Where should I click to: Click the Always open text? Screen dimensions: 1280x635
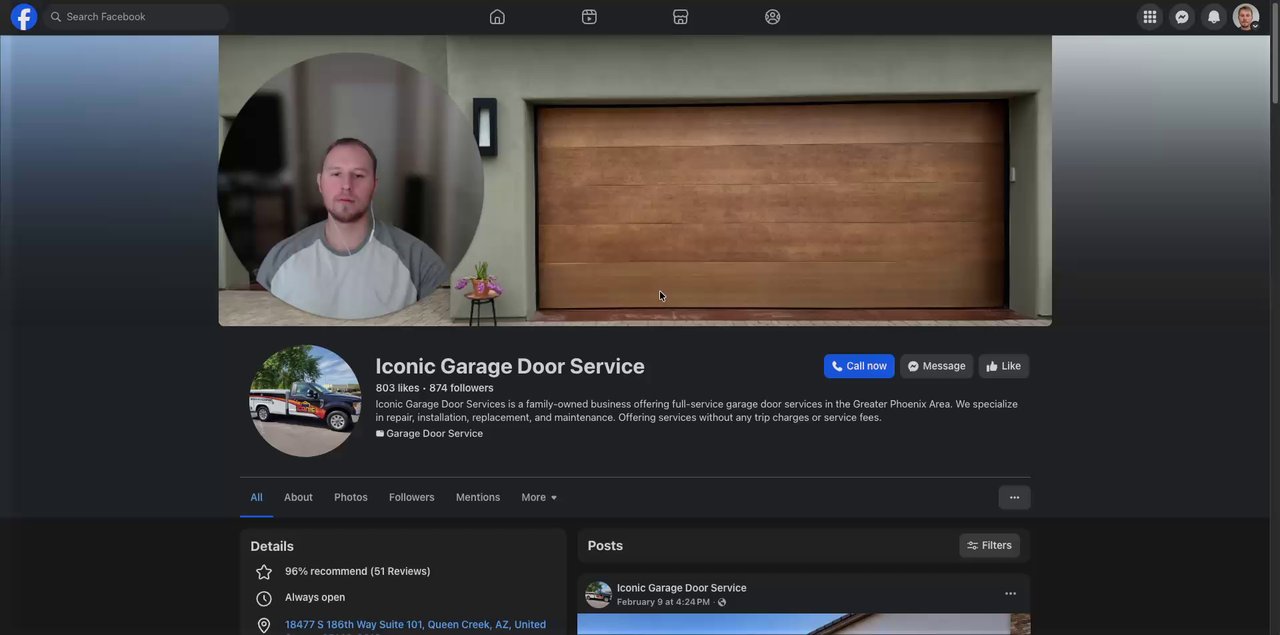[x=315, y=597]
